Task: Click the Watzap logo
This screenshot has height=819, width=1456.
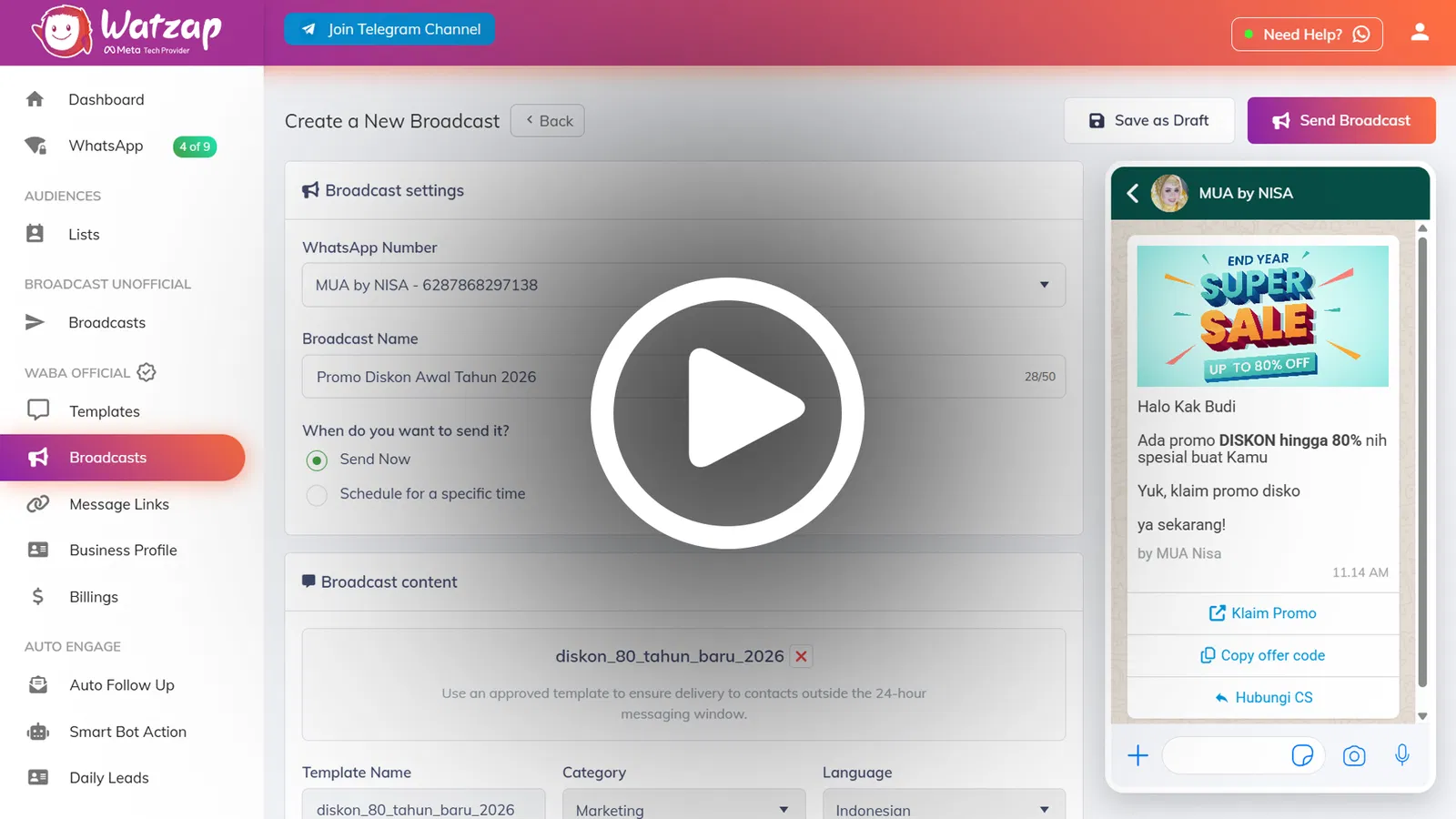Action: click(x=126, y=32)
